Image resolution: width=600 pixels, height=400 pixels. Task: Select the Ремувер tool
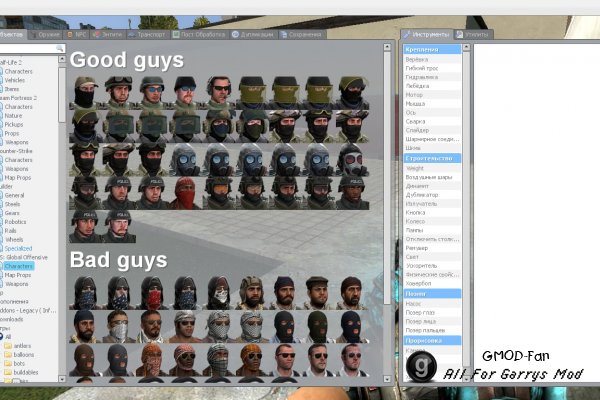(432, 248)
